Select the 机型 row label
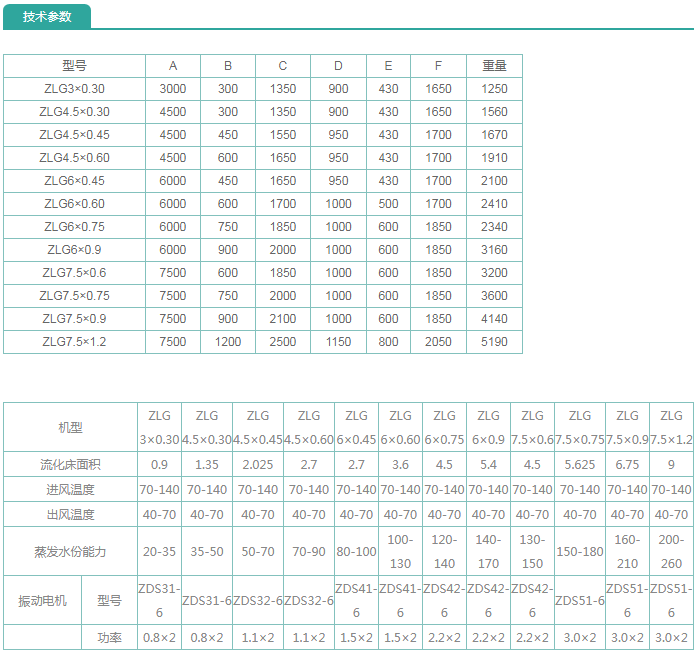Viewport: 697px width, 655px height. coord(70,428)
